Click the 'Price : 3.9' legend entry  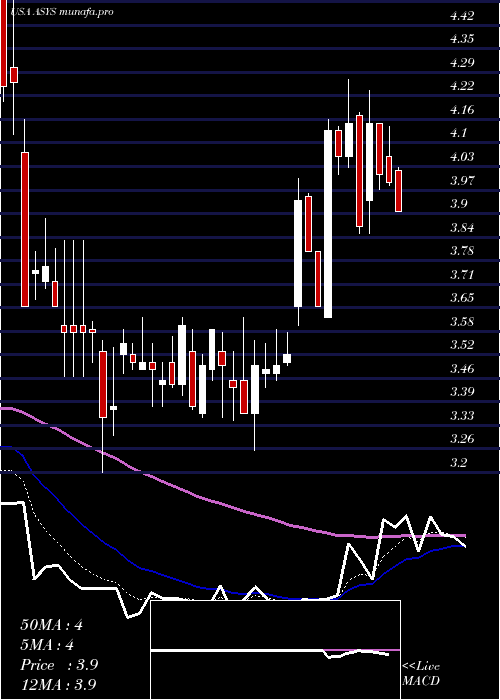pos(59,665)
